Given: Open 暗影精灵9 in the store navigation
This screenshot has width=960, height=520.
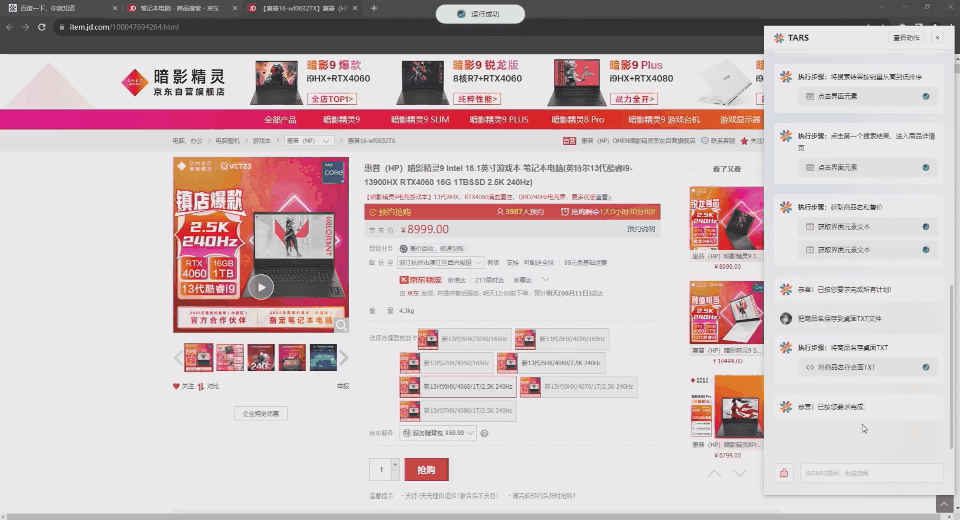Looking at the screenshot, I should pos(342,119).
